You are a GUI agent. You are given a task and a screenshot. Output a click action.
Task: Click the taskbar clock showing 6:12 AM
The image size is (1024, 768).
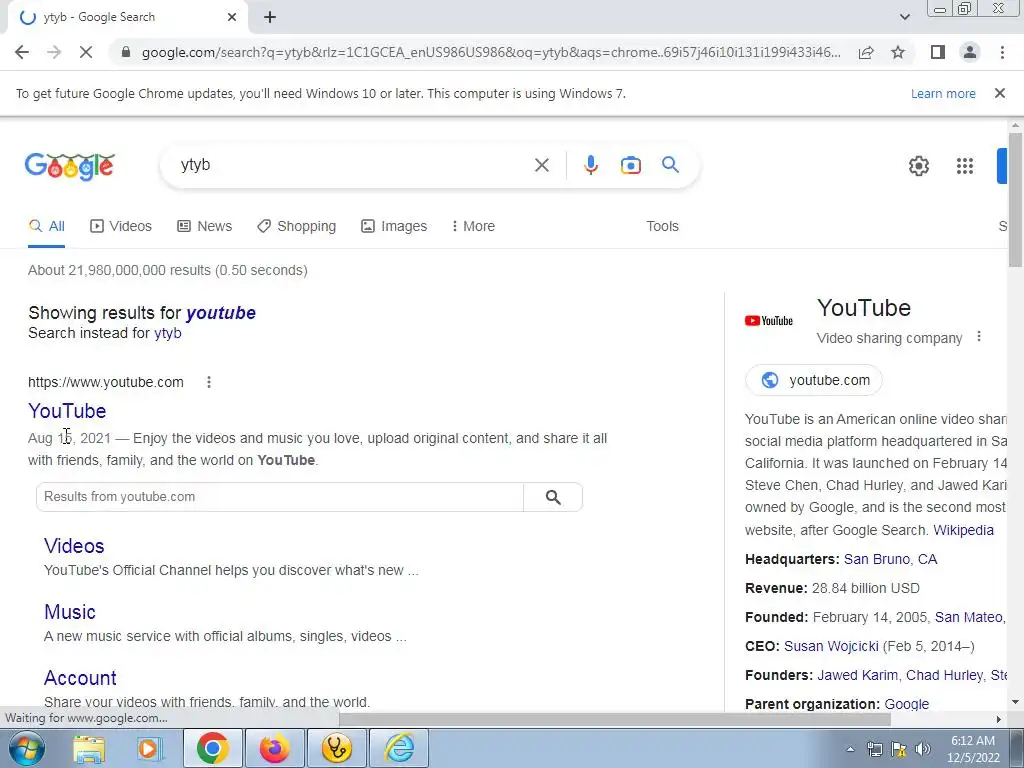(x=972, y=749)
